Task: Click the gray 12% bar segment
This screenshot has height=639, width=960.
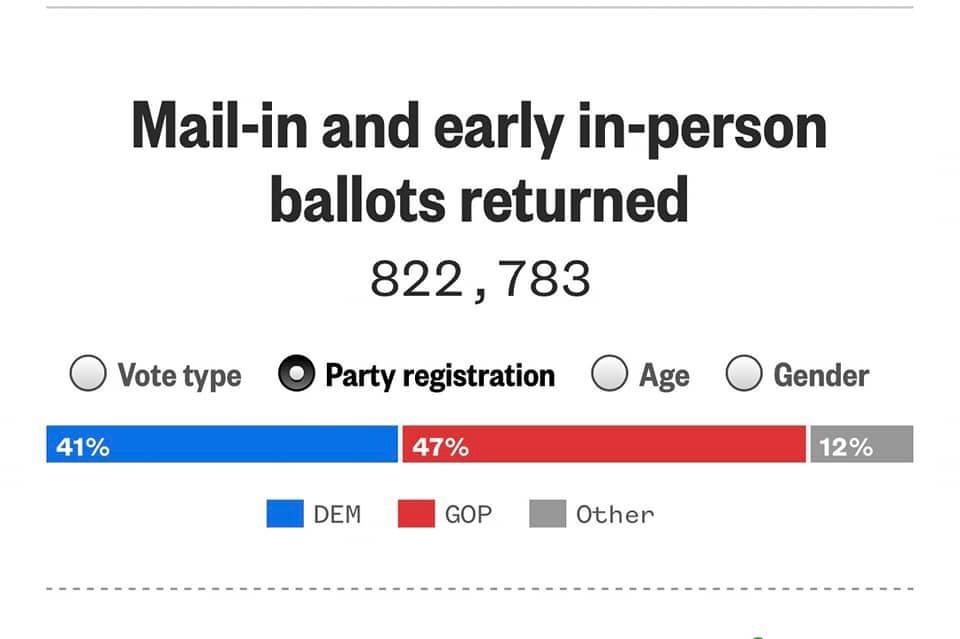Action: [x=862, y=444]
